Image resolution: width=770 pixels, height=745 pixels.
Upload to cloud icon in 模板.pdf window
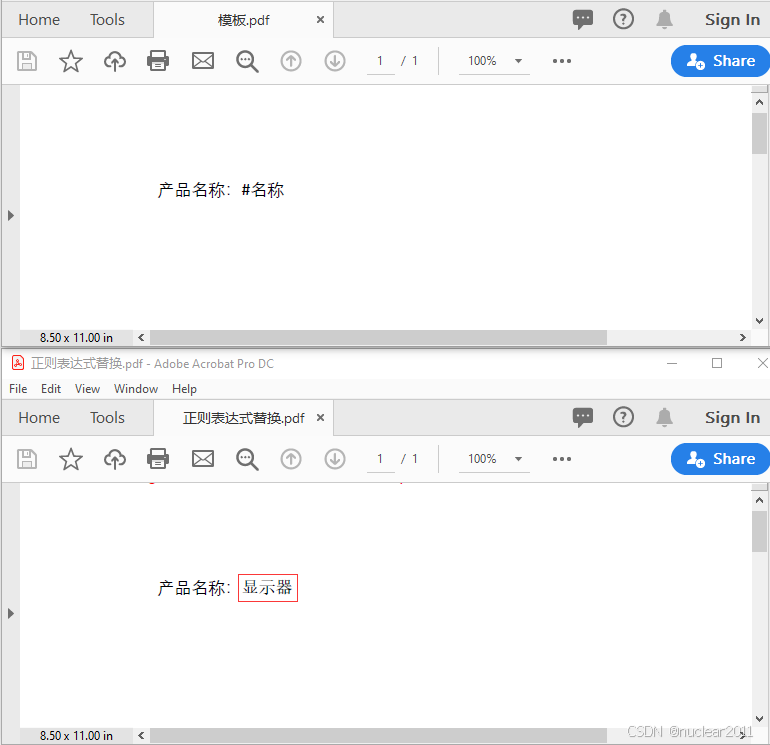(x=115, y=61)
